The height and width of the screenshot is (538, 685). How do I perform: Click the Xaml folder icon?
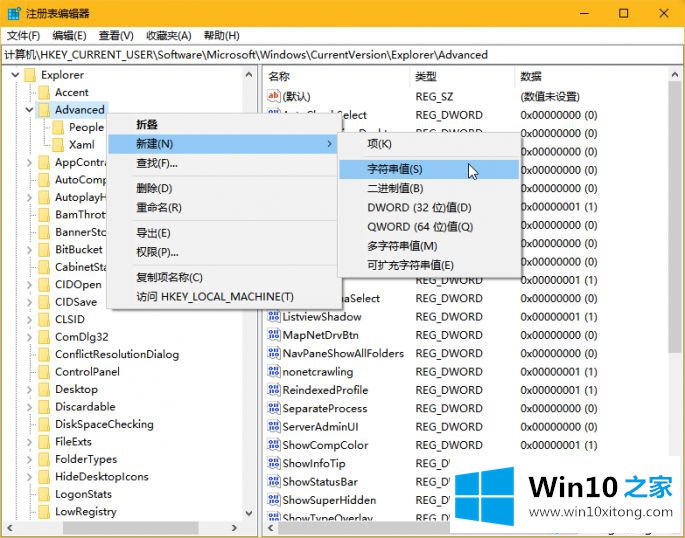click(58, 145)
